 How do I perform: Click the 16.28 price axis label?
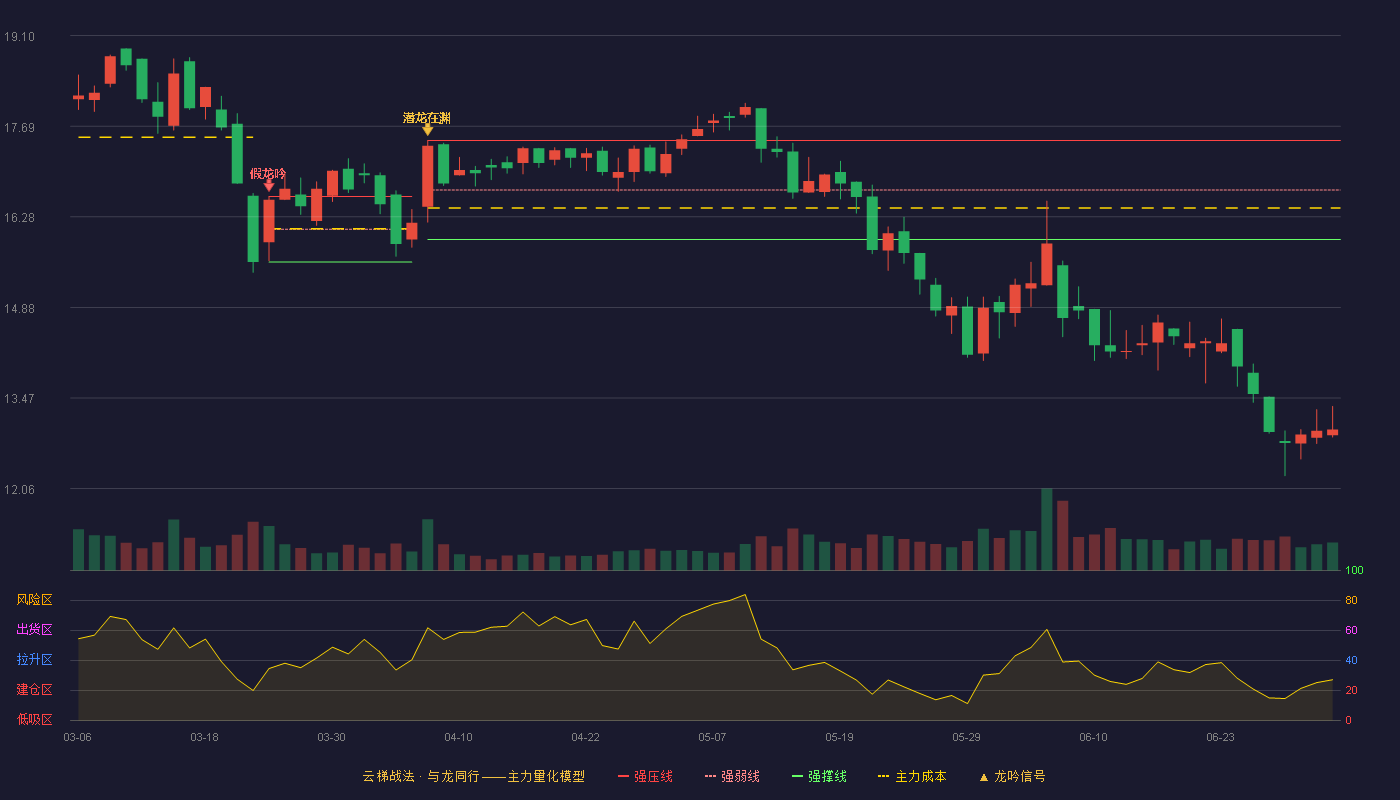pyautogui.click(x=19, y=217)
